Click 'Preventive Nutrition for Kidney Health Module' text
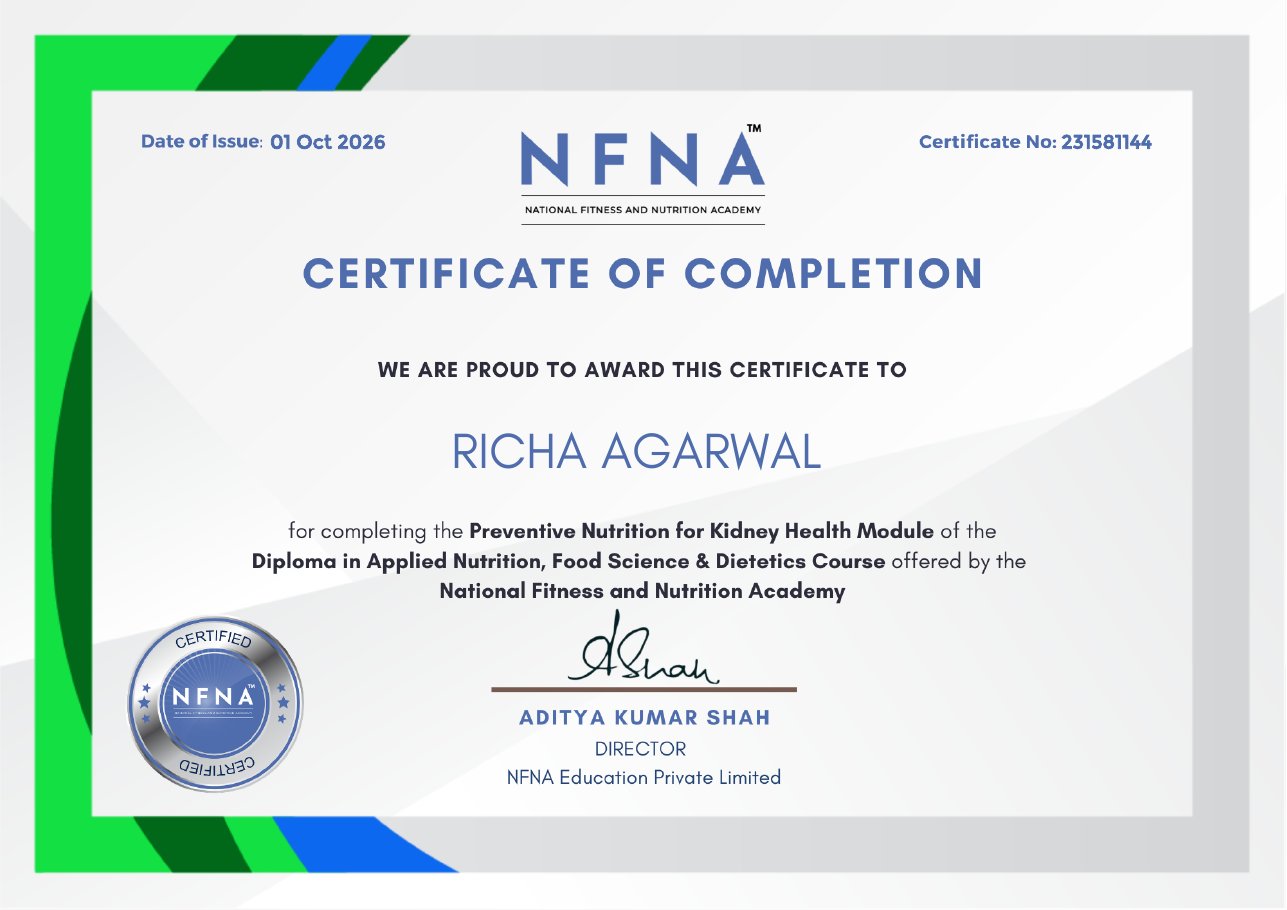The height and width of the screenshot is (910, 1287). click(x=701, y=530)
